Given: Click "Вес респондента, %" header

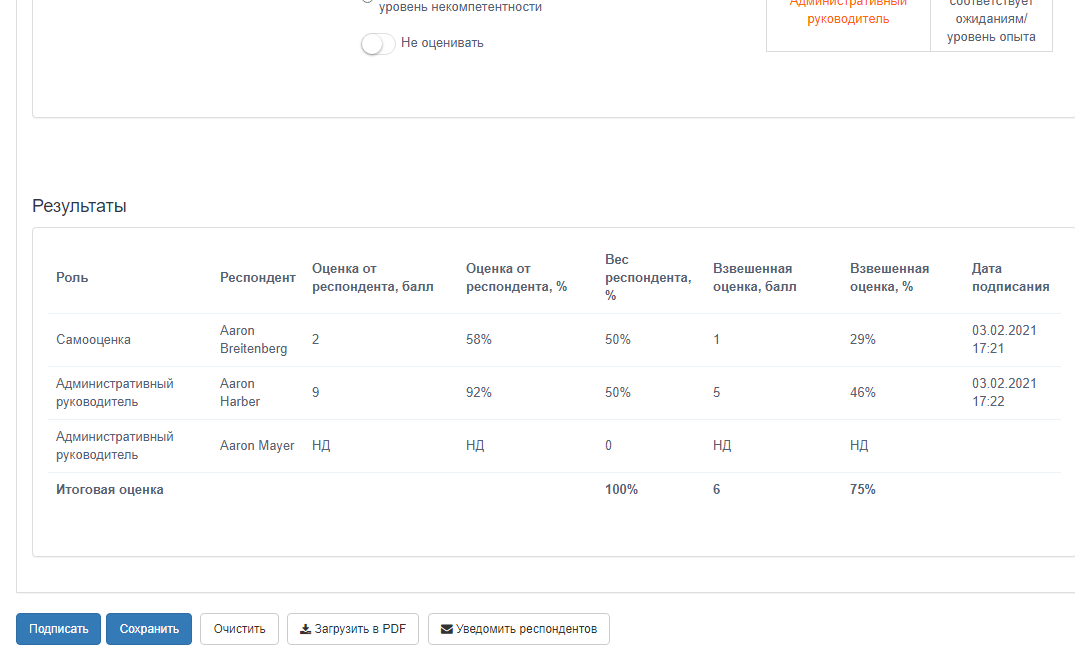Looking at the screenshot, I should point(648,278).
